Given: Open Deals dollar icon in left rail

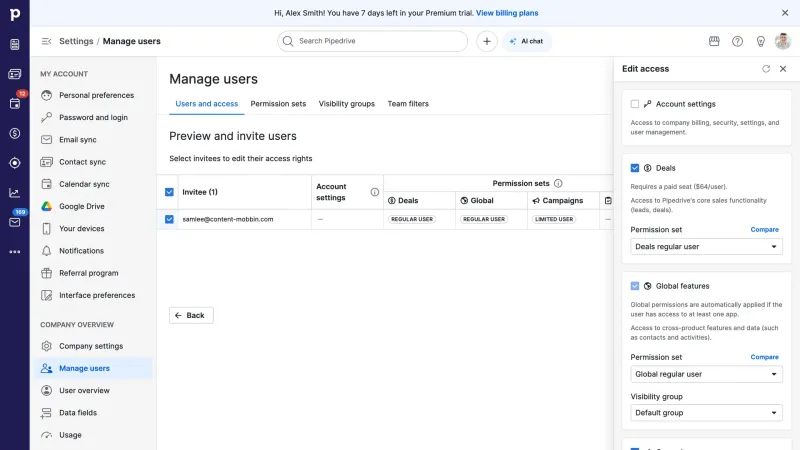Looking at the screenshot, I should (x=15, y=133).
